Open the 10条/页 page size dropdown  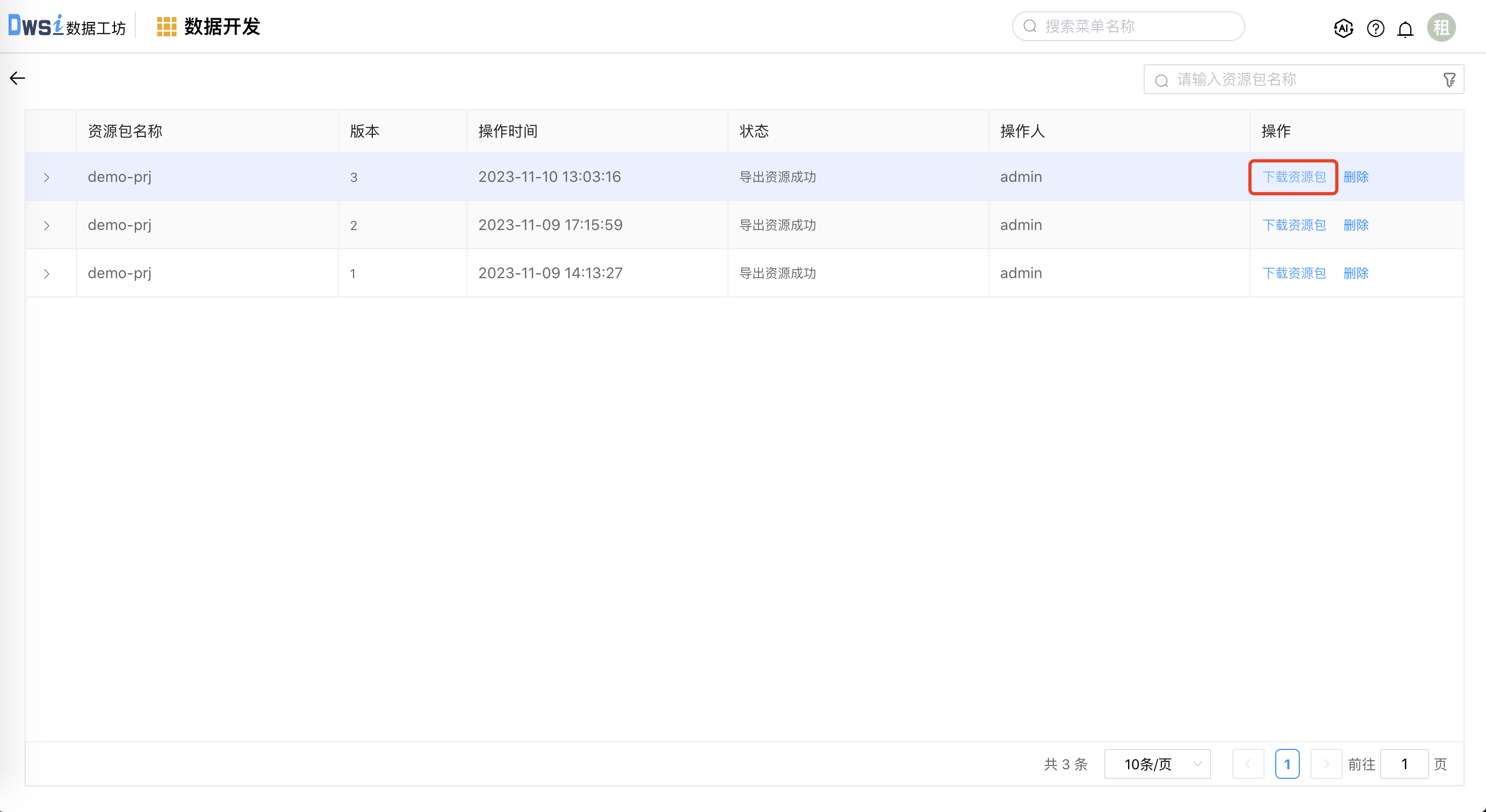coord(1156,763)
